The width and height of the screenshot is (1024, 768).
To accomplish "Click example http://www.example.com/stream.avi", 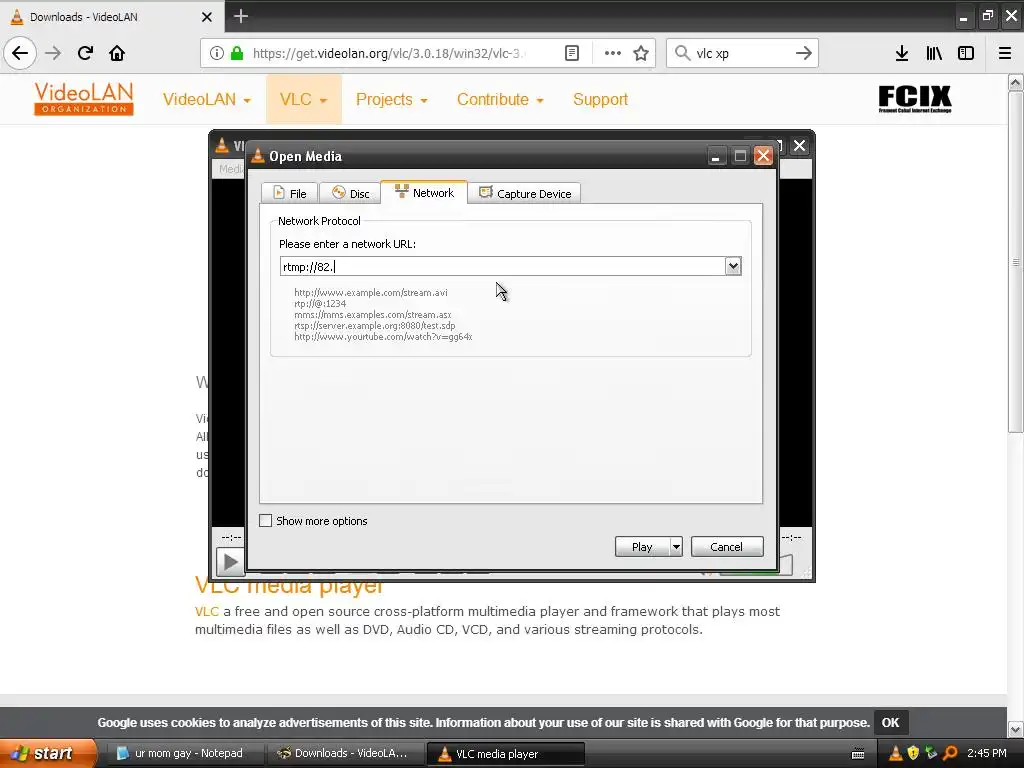I will [x=371, y=293].
